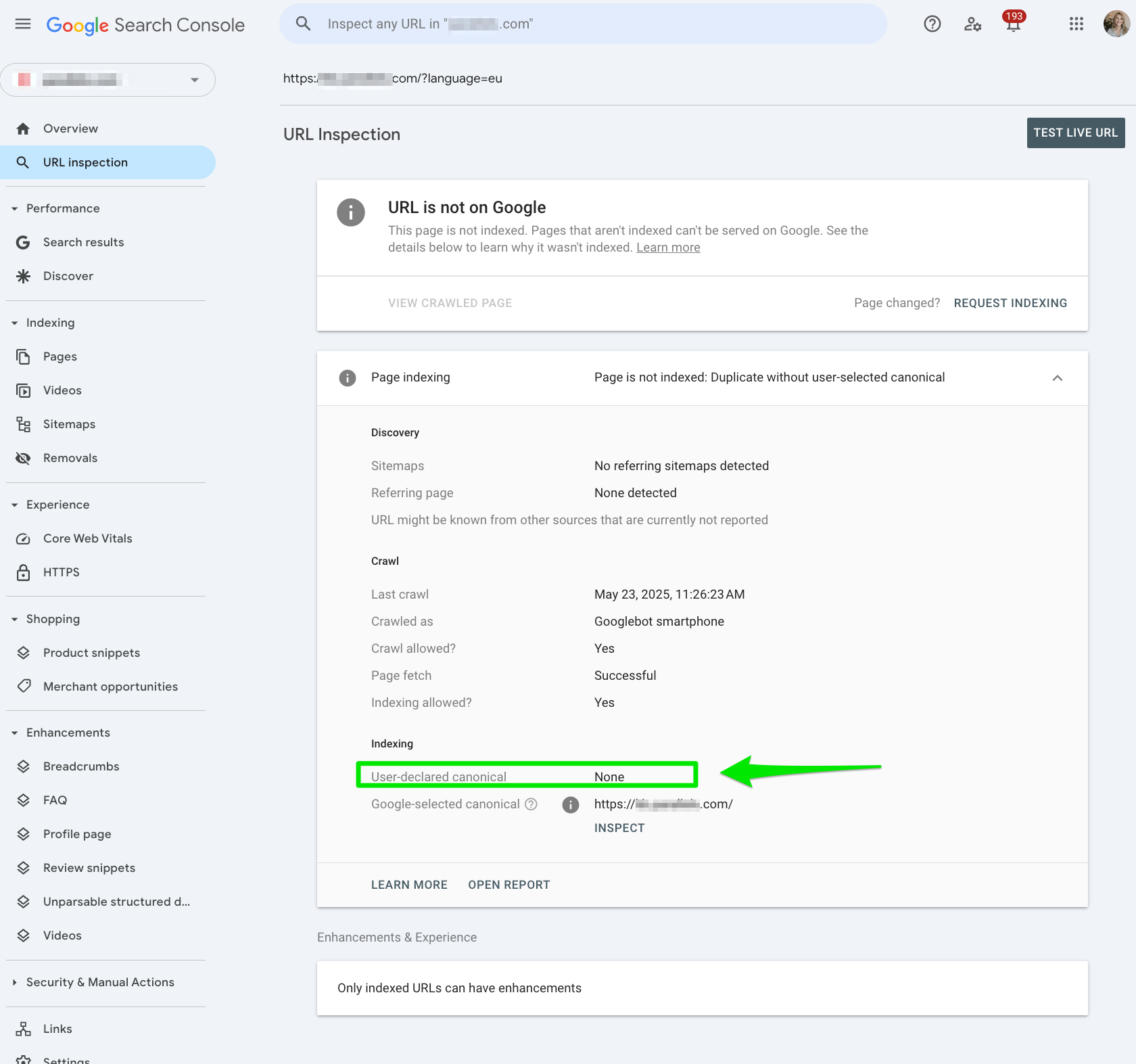Viewport: 1136px width, 1064px height.
Task: Click the Discover asterisk icon
Action: pos(23,276)
